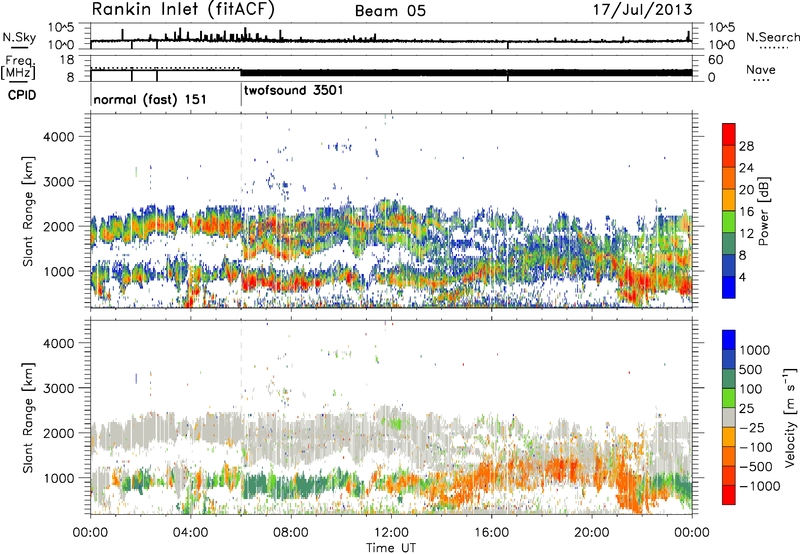This screenshot has height=554, width=800.
Task: Click the gray segment of the Velocity color bar
Action: click(729, 417)
